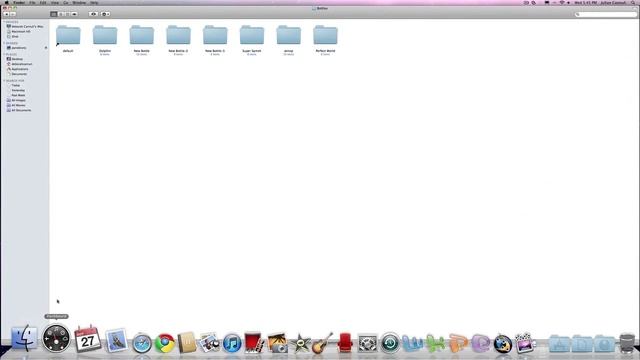Open Time Machine from the Dock
640x360 pixels.
pos(390,343)
